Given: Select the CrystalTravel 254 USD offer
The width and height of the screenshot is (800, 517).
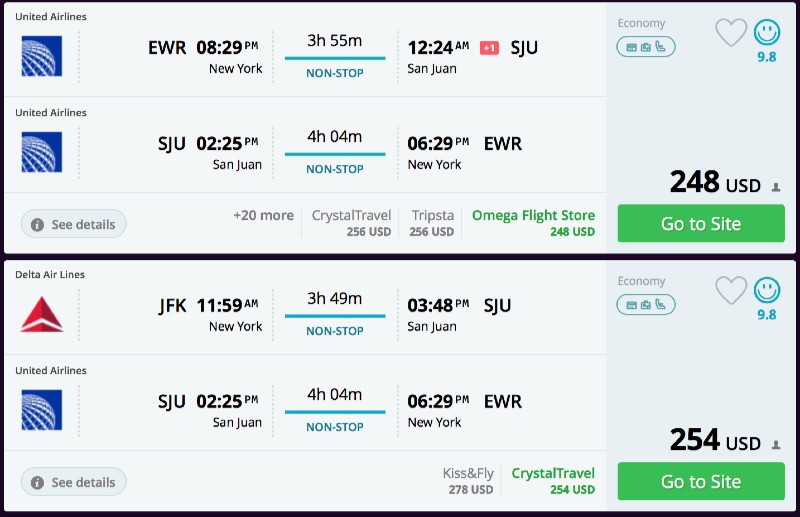Looking at the screenshot, I should click(553, 481).
